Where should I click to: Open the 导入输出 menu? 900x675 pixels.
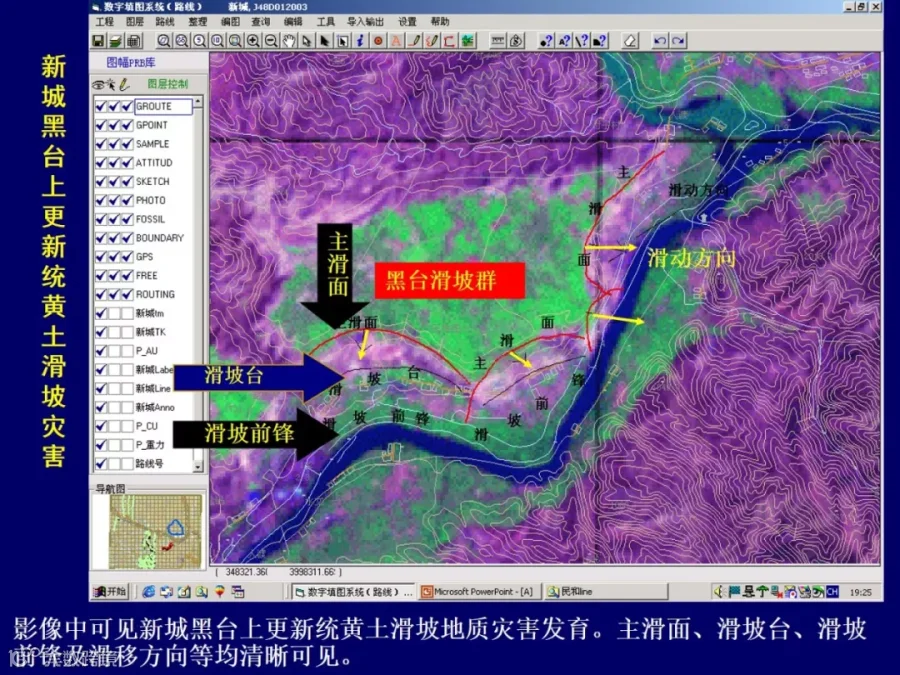[365, 21]
